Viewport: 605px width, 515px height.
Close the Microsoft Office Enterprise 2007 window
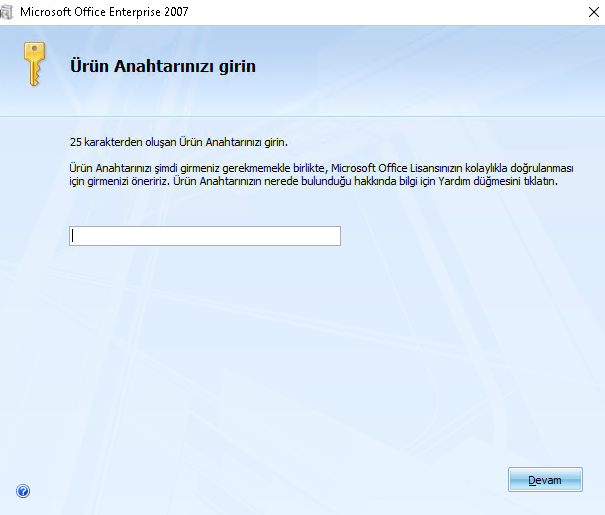pos(593,12)
